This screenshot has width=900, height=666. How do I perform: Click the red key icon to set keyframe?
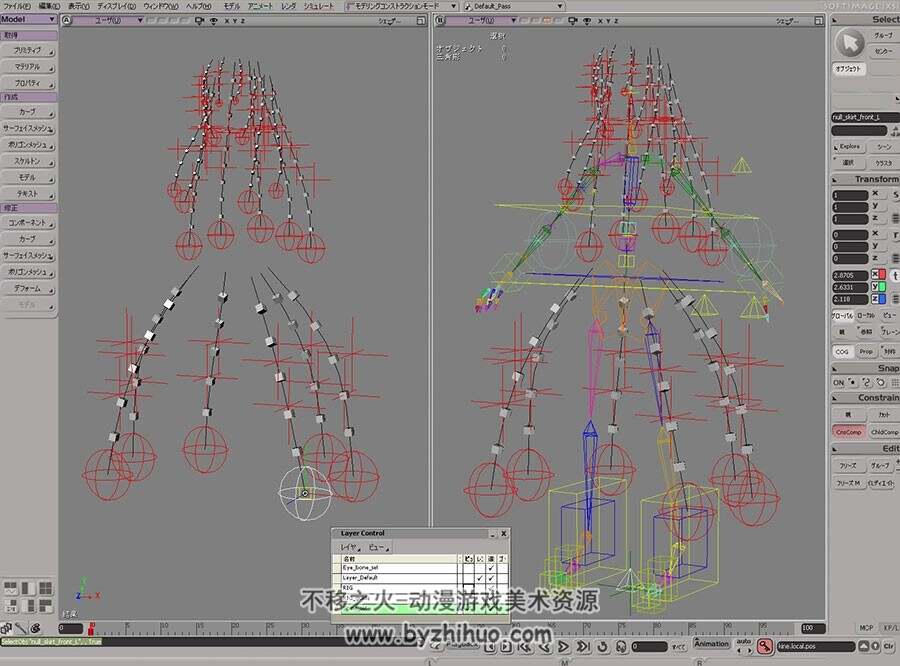tap(764, 646)
